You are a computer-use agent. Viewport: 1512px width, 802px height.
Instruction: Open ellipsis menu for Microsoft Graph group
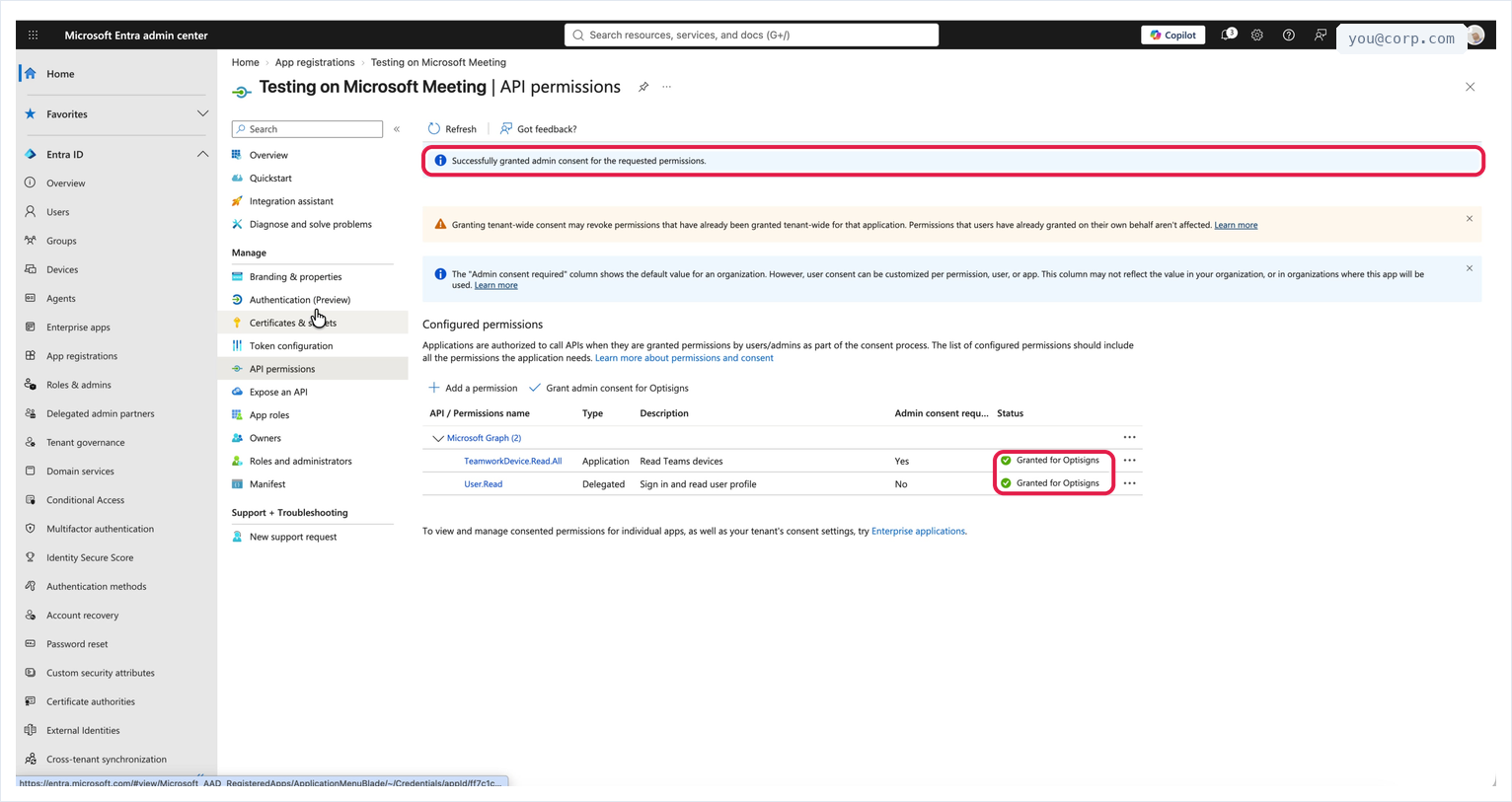click(1129, 437)
